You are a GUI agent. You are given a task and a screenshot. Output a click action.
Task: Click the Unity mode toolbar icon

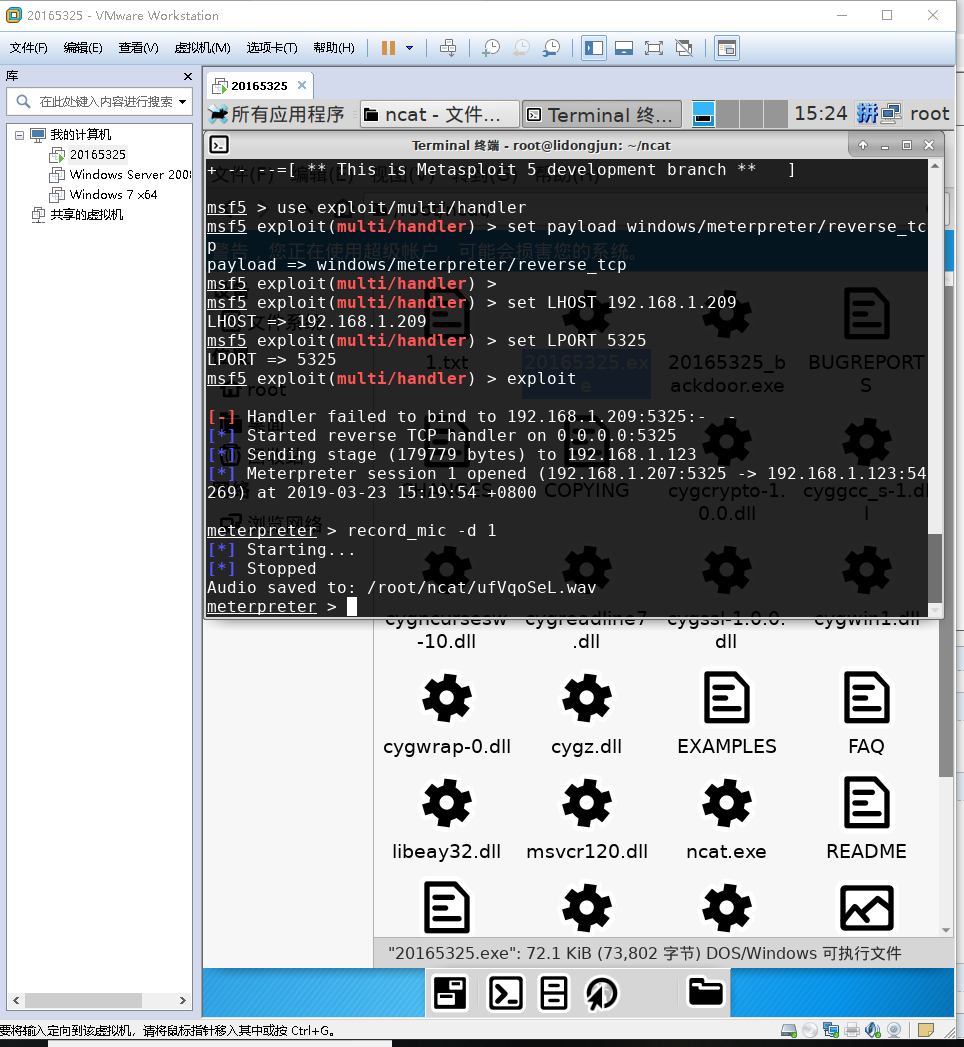point(684,48)
